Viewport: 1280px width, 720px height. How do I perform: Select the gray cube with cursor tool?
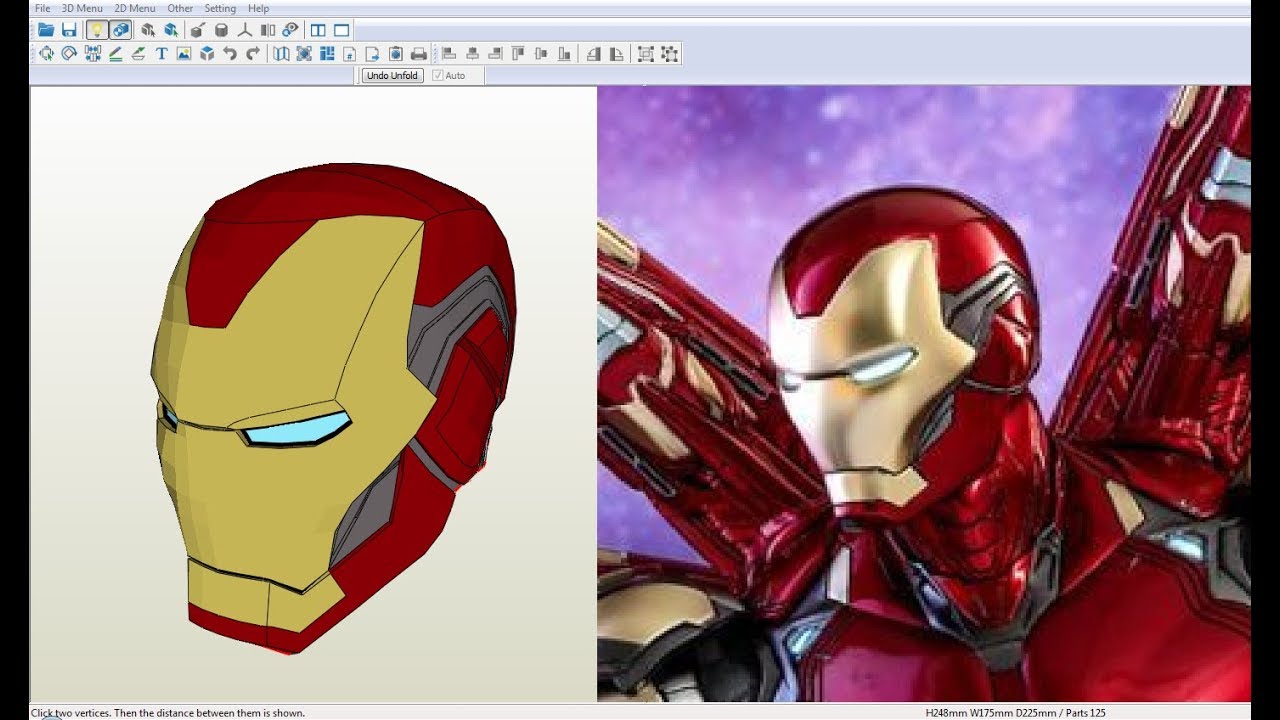click(x=148, y=30)
